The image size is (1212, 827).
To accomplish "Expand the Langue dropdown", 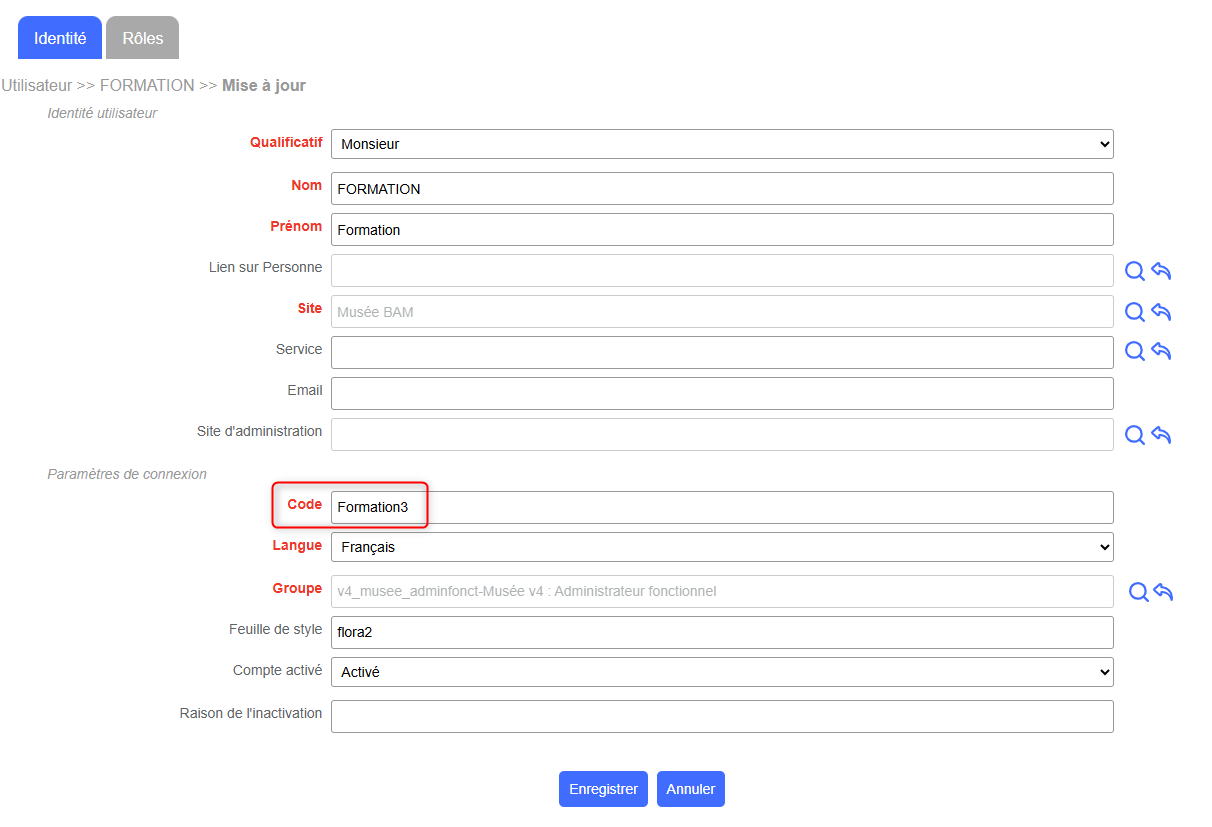I will (x=722, y=547).
